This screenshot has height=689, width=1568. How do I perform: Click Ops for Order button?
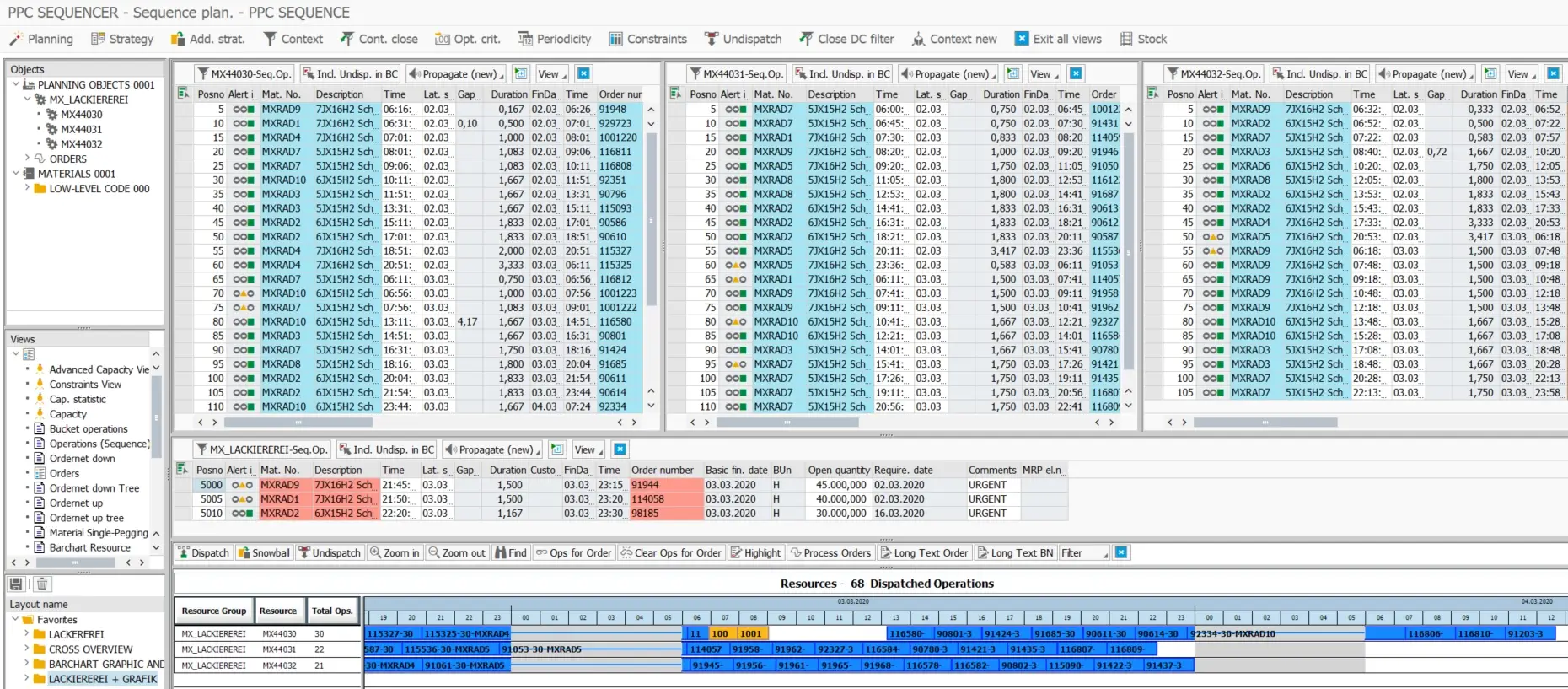[x=574, y=553]
